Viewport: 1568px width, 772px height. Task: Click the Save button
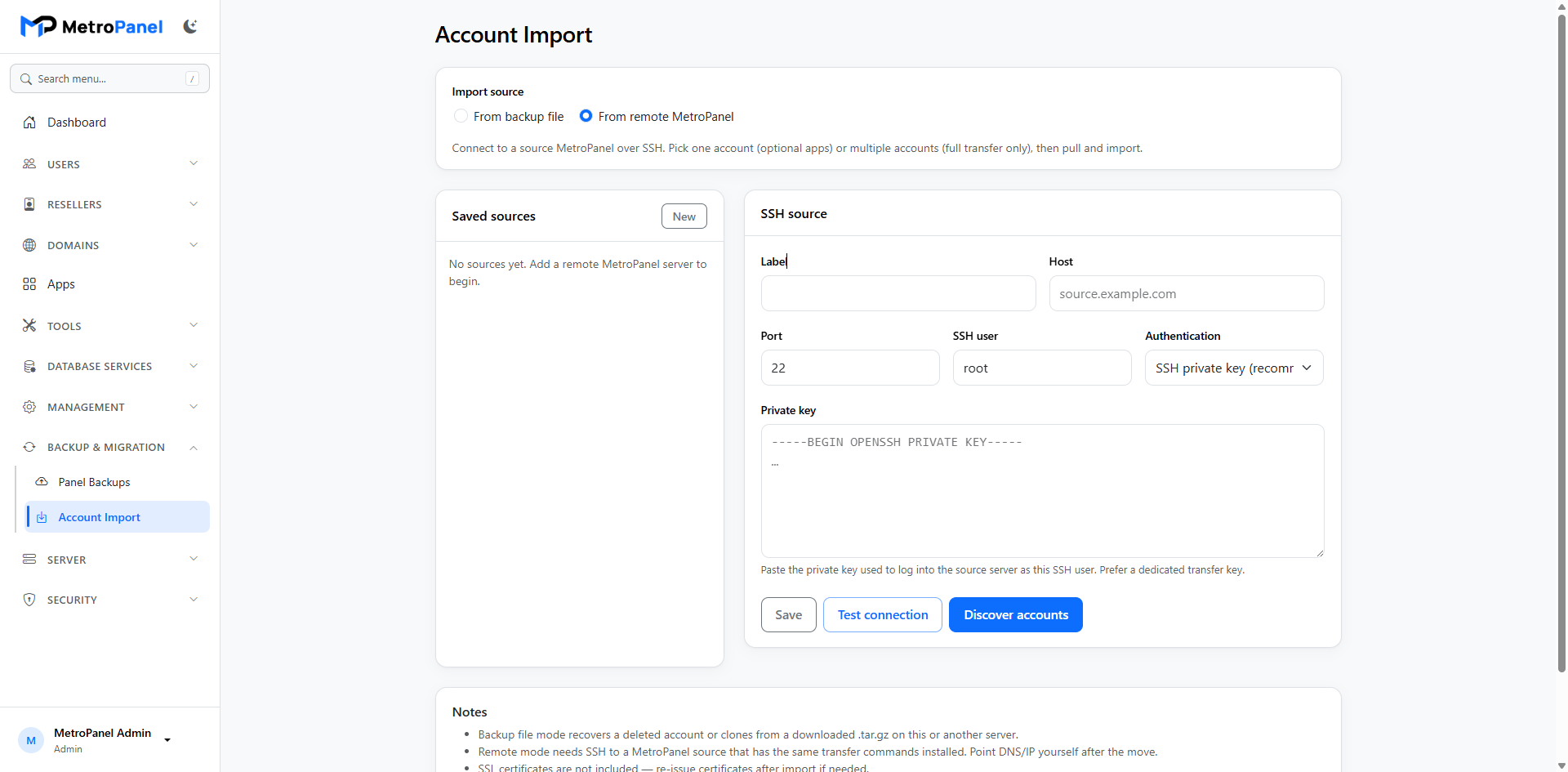click(788, 615)
